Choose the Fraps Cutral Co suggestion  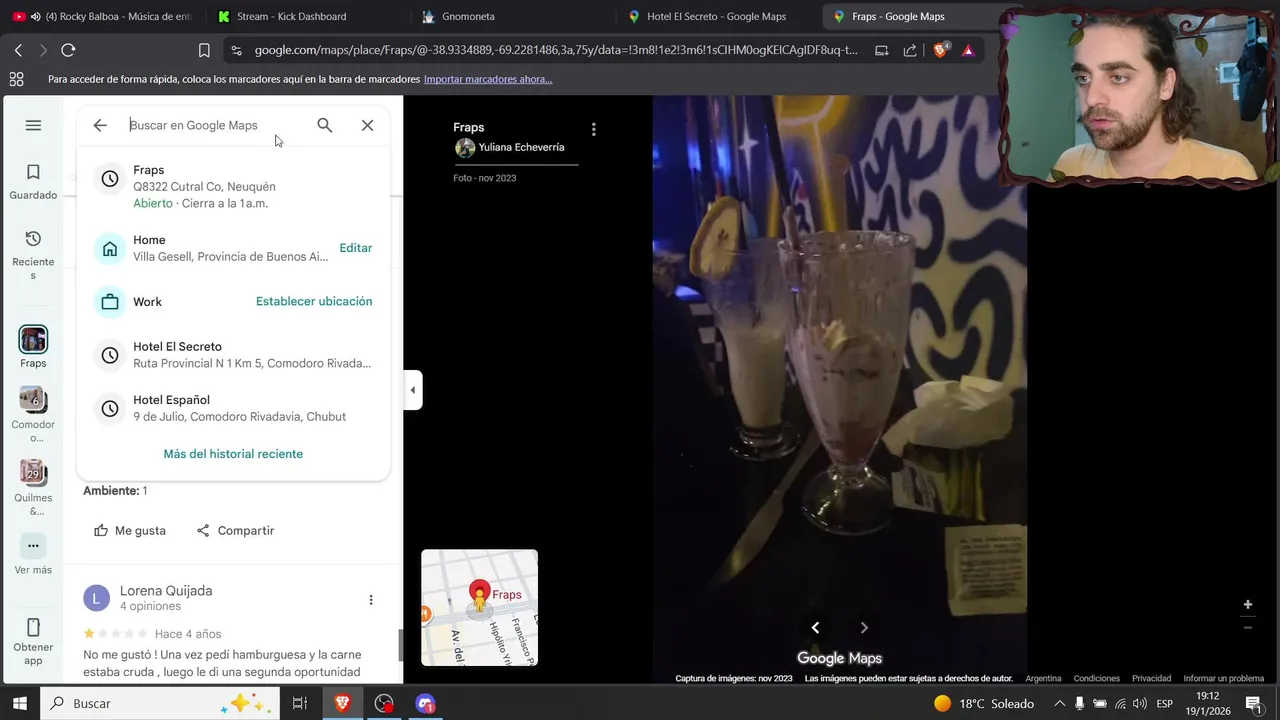click(x=233, y=186)
